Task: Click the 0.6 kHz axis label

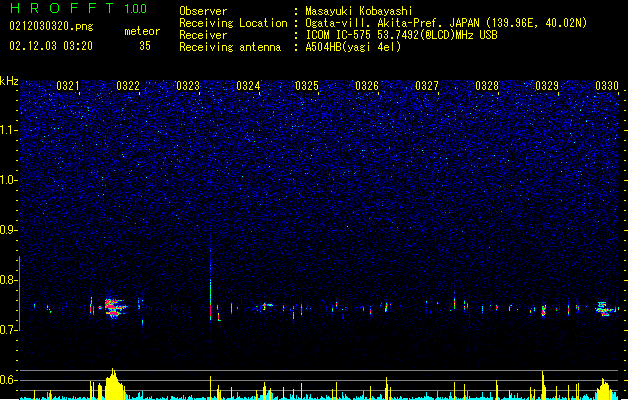Action: click(x=8, y=380)
